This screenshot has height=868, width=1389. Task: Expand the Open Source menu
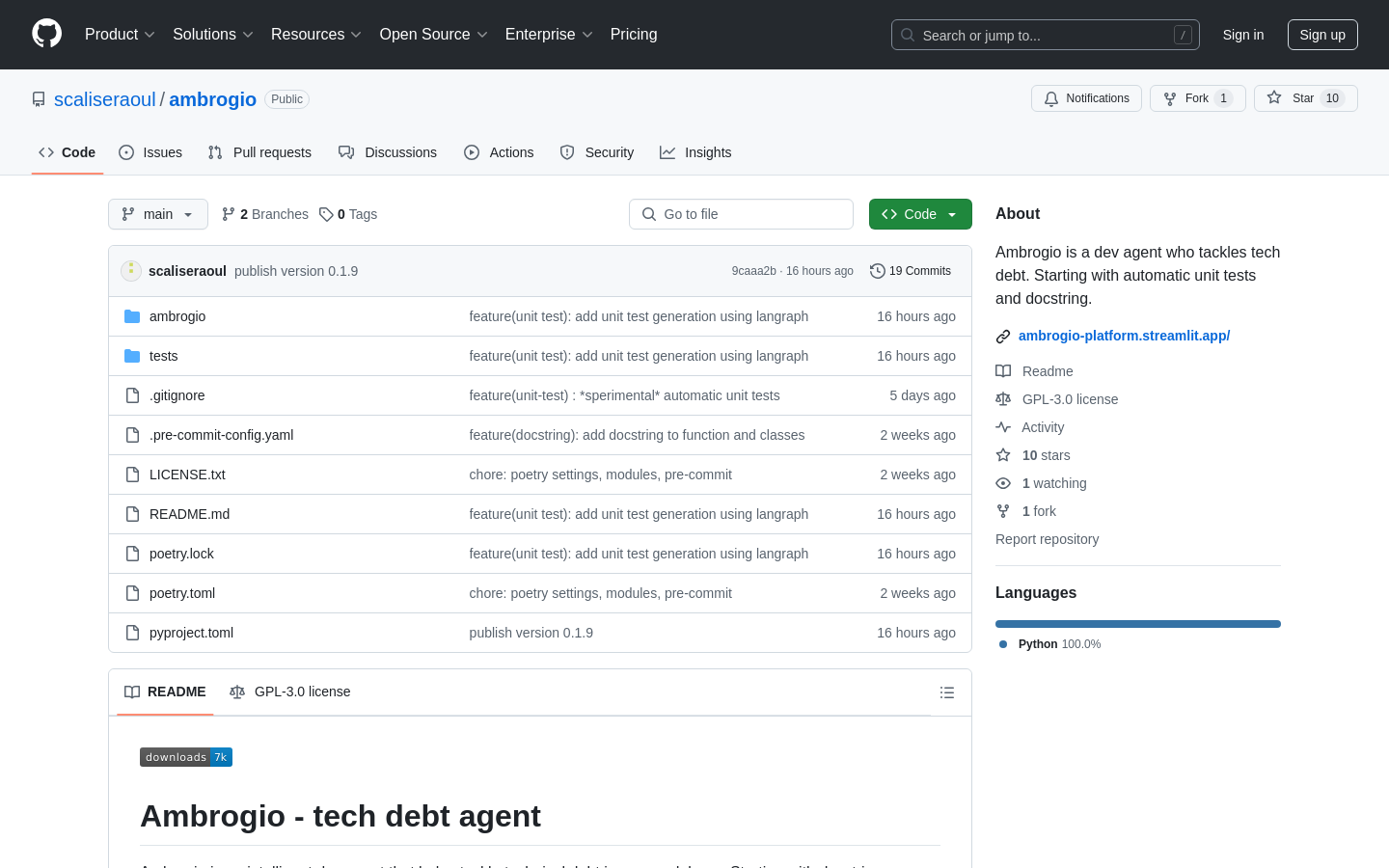click(434, 35)
